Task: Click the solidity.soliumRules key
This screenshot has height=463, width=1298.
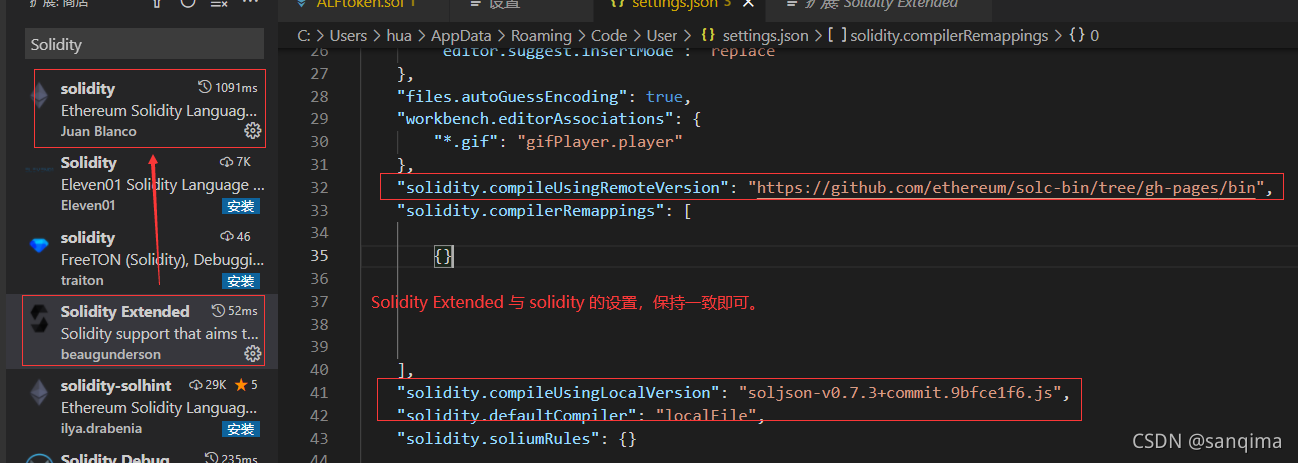Action: 498,438
